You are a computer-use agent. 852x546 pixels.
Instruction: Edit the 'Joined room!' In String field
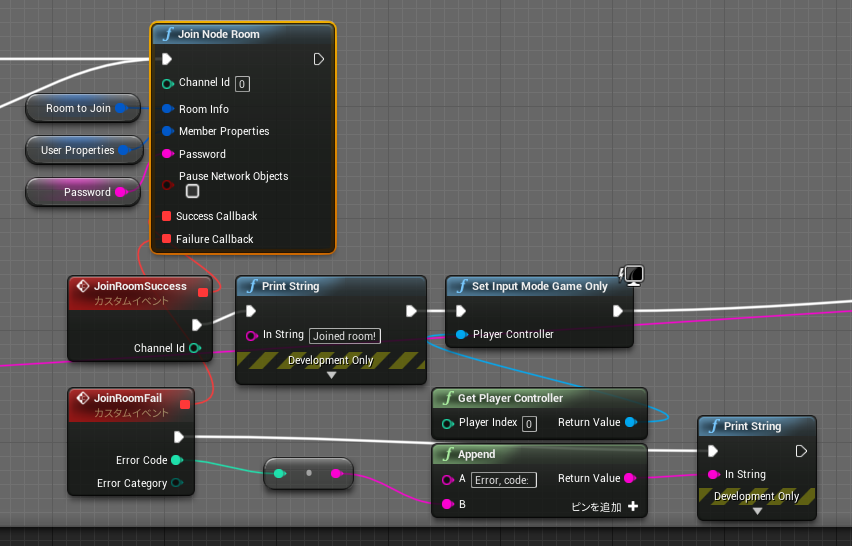pyautogui.click(x=344, y=336)
